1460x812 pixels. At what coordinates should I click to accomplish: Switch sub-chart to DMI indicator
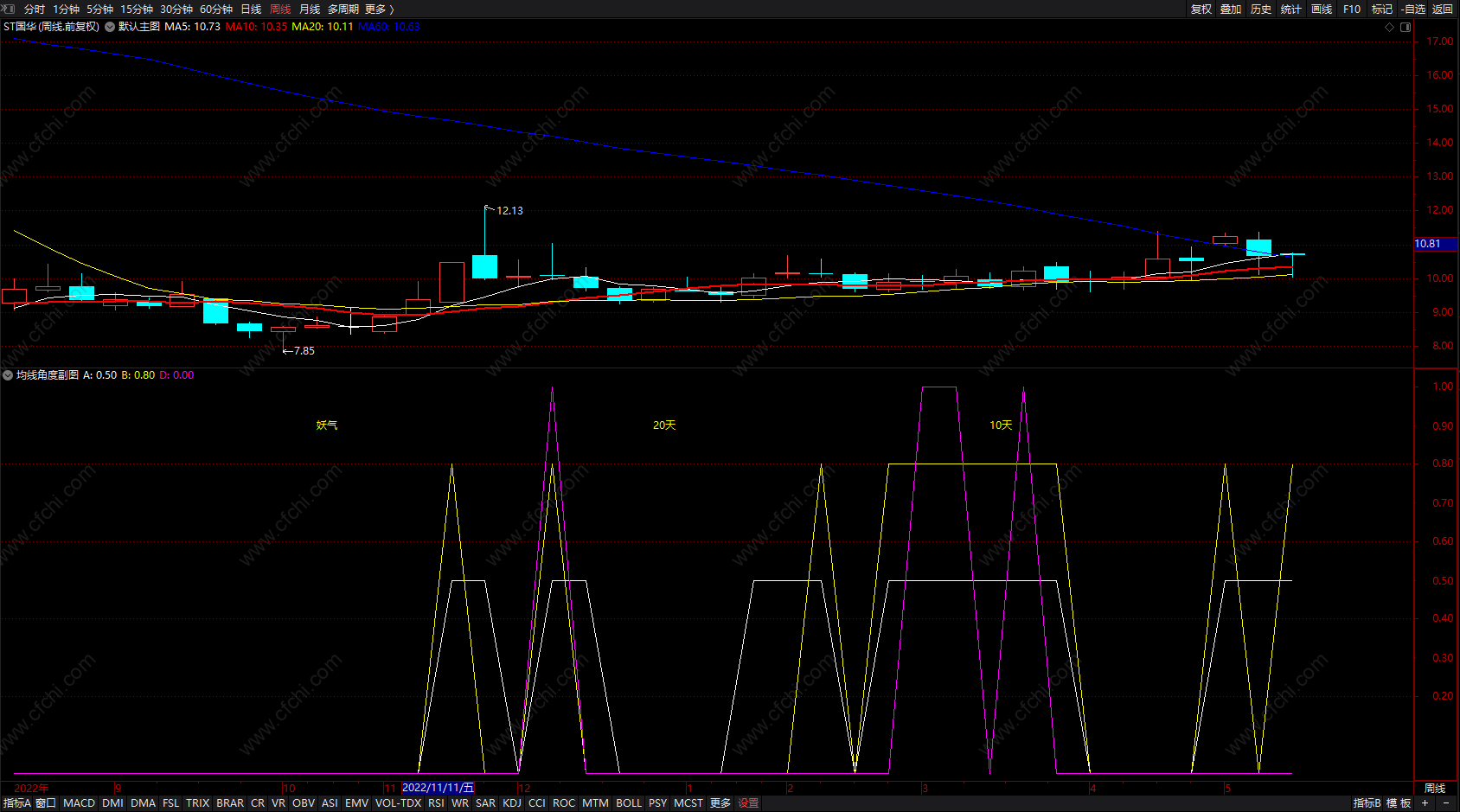112,803
